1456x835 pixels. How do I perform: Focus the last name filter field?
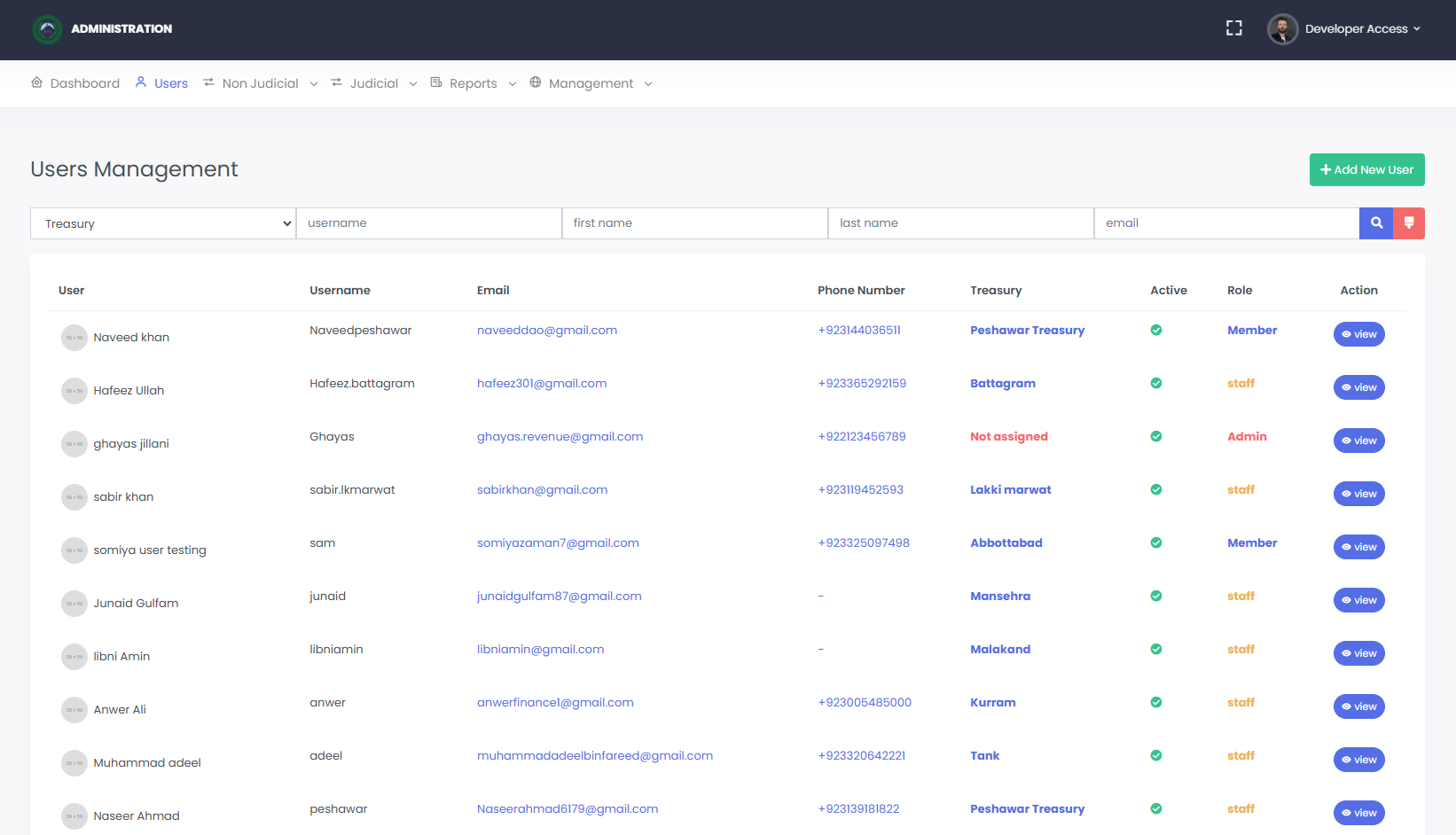961,223
